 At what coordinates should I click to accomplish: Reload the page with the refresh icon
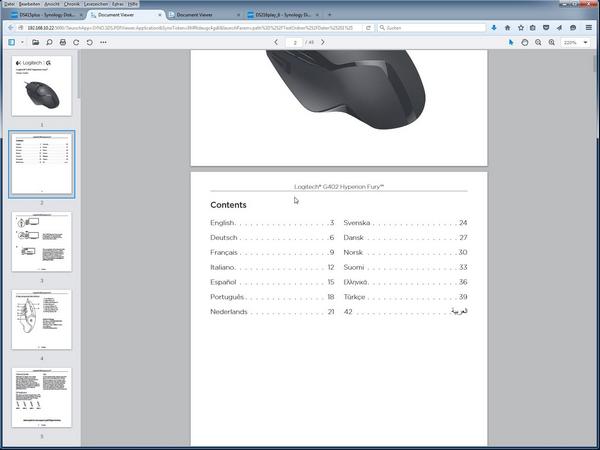[x=368, y=28]
